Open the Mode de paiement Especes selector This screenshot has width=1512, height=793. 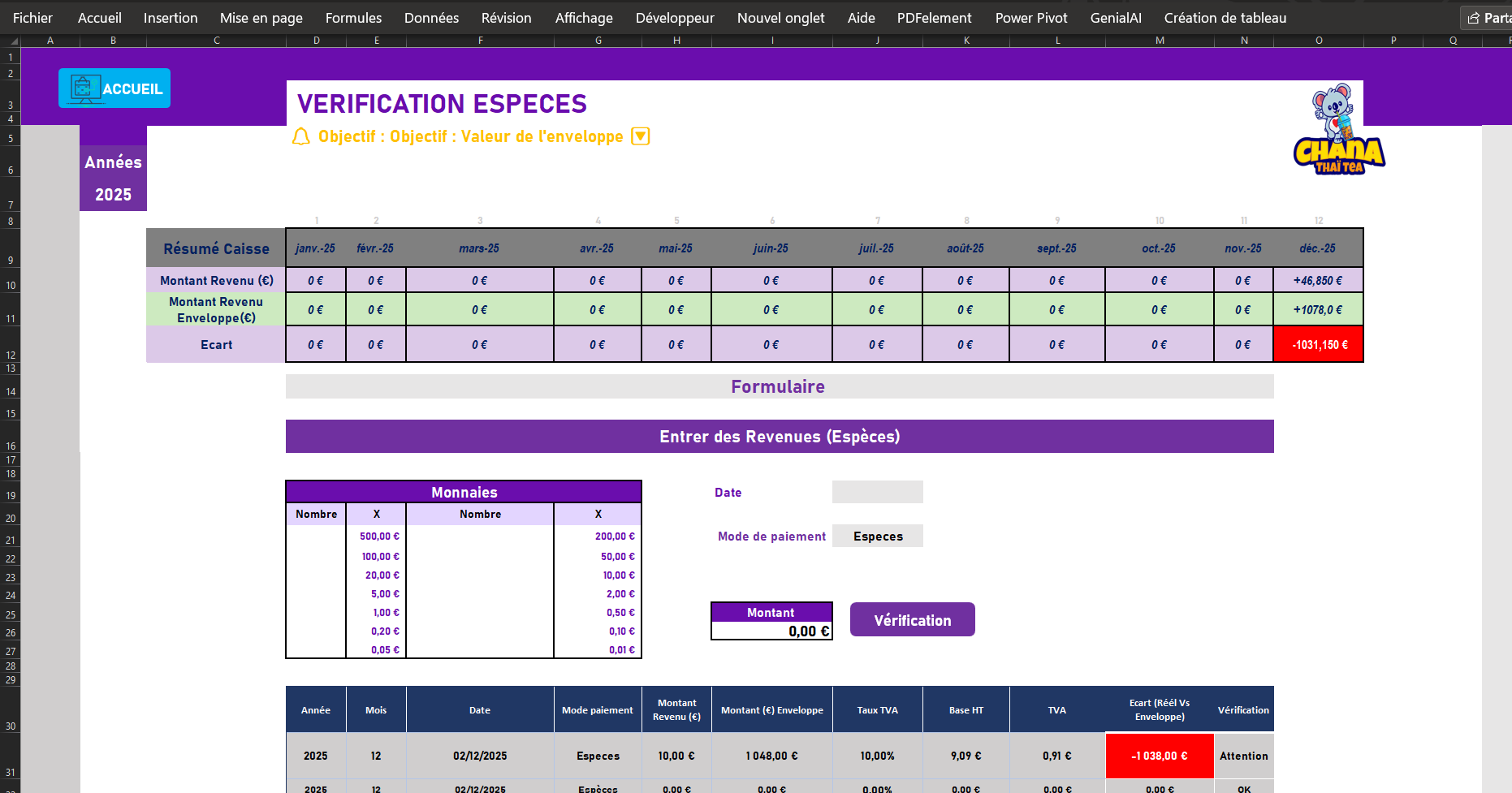[877, 537]
